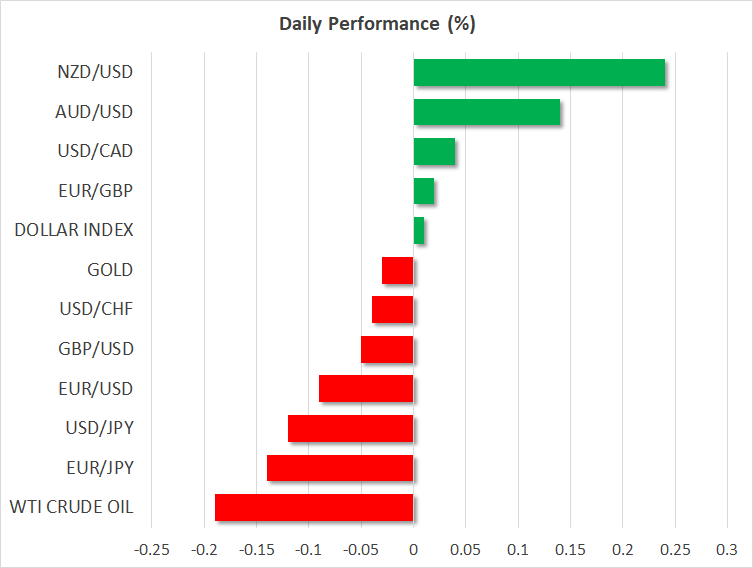Viewport: 753px width, 568px height.
Task: Click the red USD/JPY bar
Action: (x=351, y=429)
